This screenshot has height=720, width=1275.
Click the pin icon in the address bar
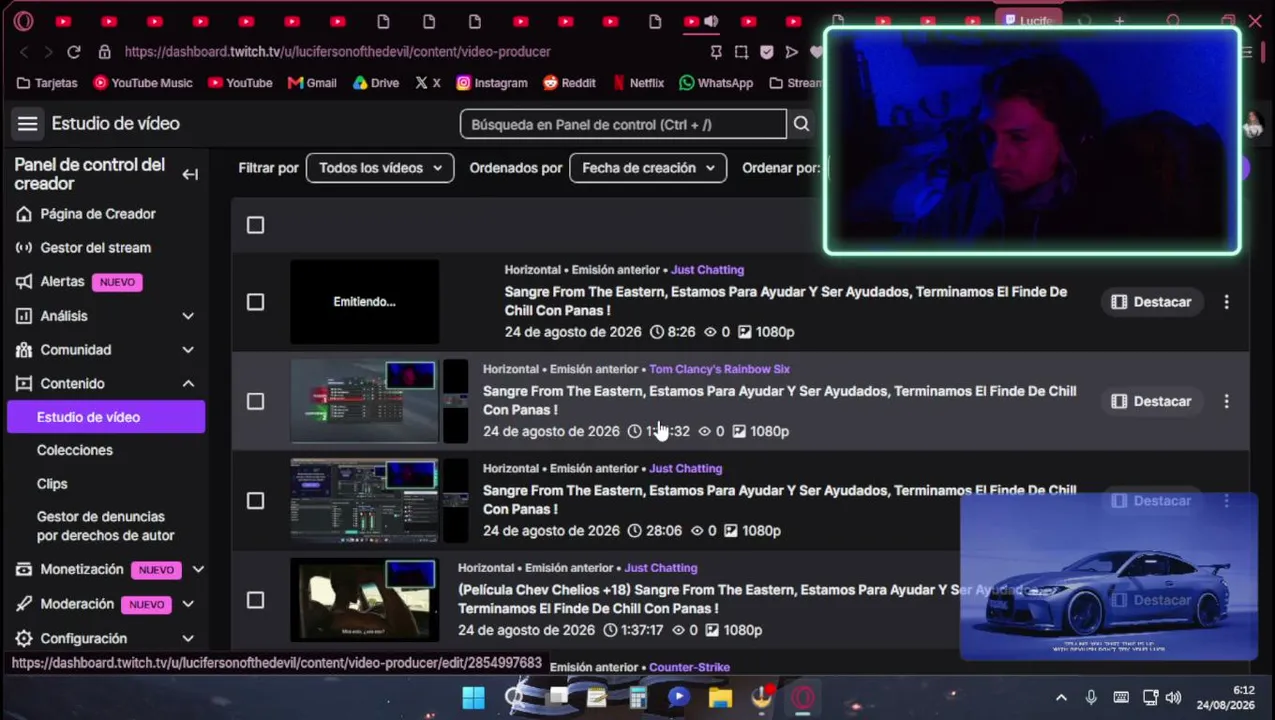[716, 52]
